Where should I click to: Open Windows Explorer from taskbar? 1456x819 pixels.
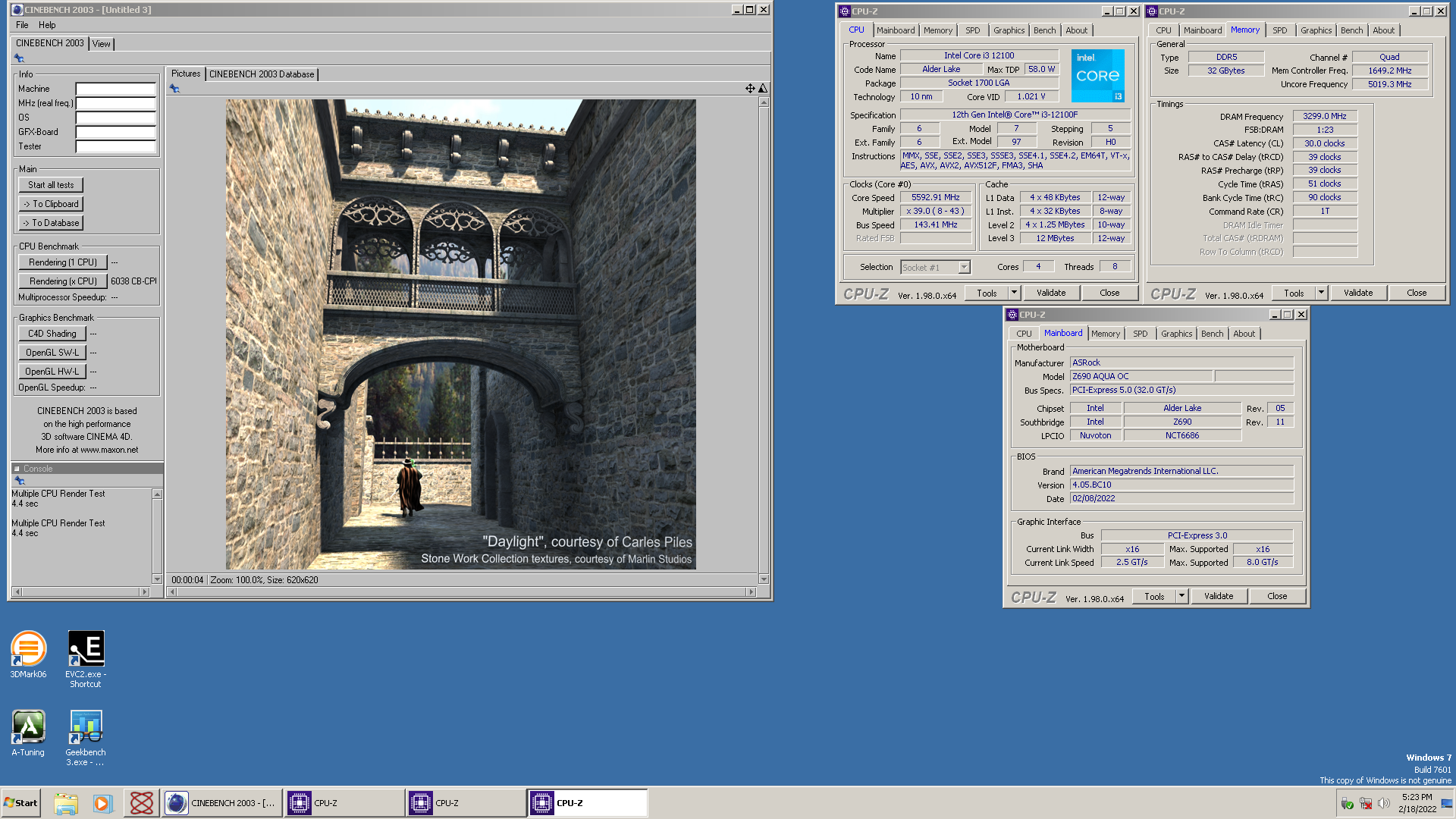66,803
